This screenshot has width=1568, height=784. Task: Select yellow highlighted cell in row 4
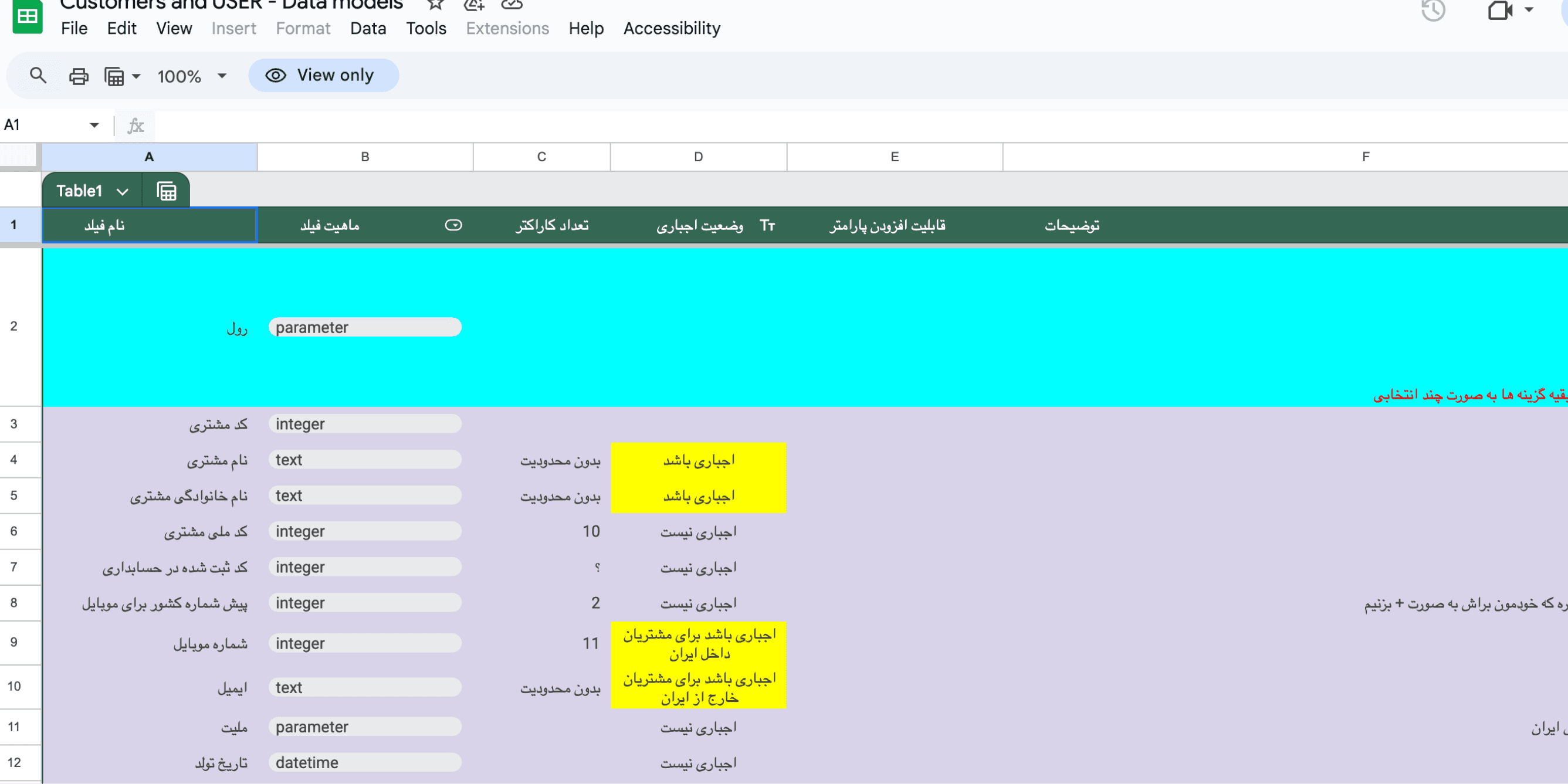[x=698, y=460]
